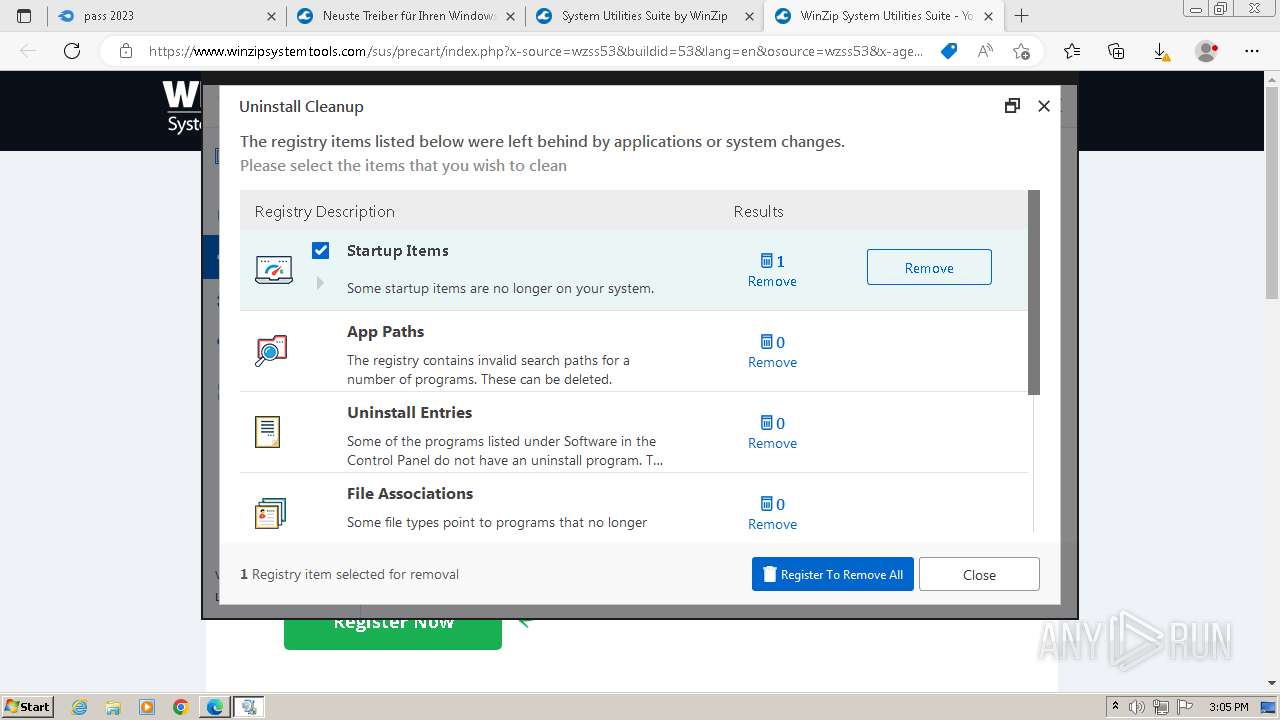Viewport: 1280px width, 720px height.
Task: Click the Uninstall Entries document icon
Action: pyautogui.click(x=267, y=432)
